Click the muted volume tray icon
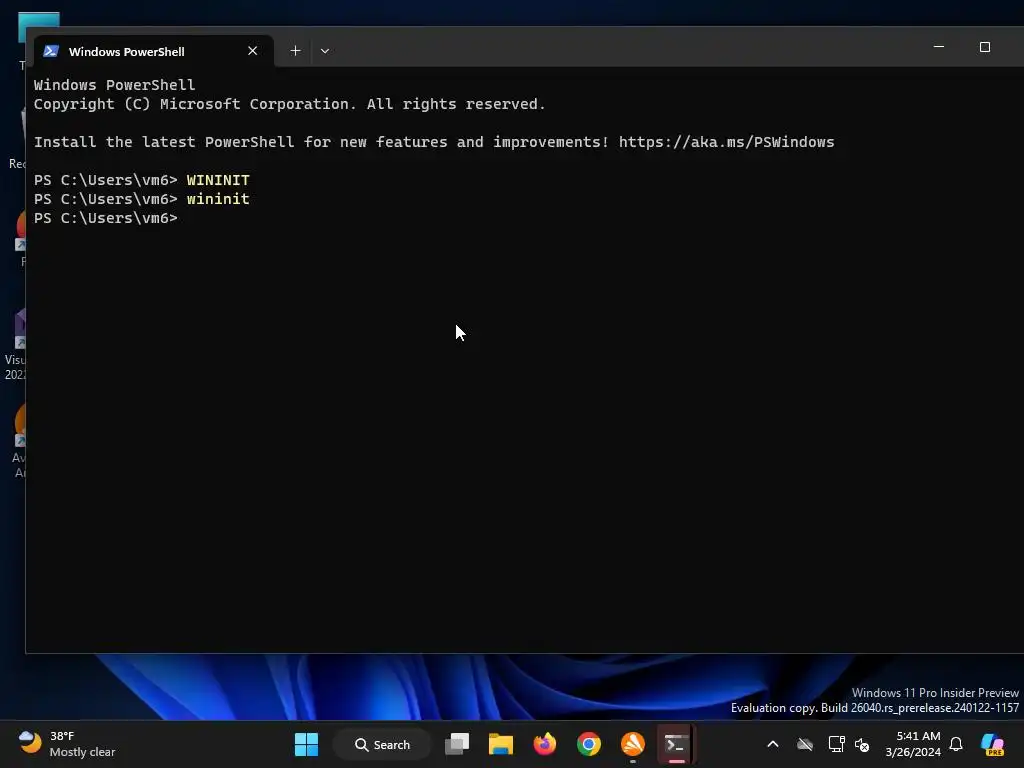 coord(862,745)
